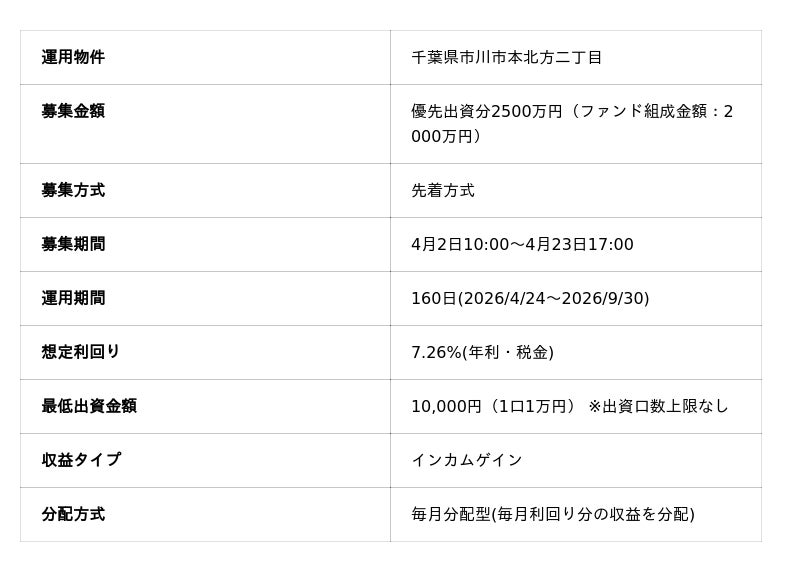The height and width of the screenshot is (572, 800).
Task: Click the 最低出資金額 row label
Action: coord(89,406)
